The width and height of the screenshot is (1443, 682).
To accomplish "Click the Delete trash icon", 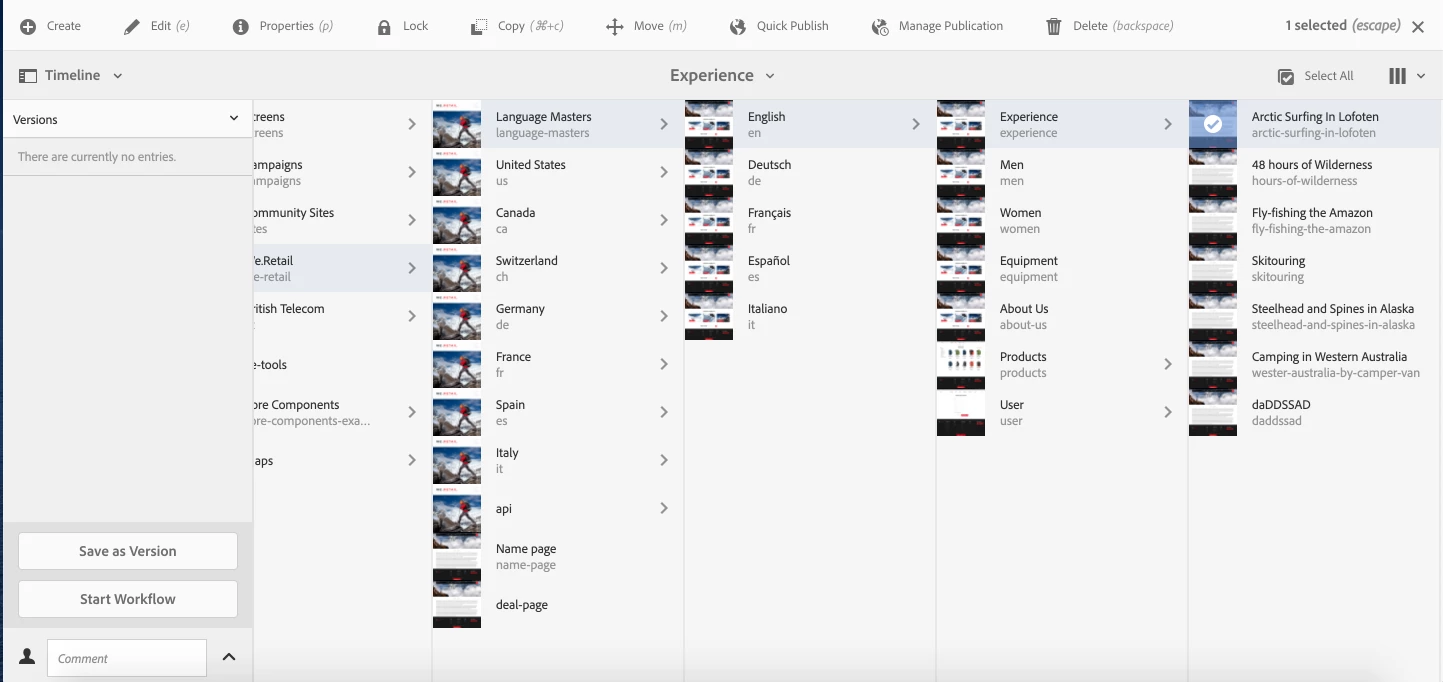I will (x=1054, y=26).
